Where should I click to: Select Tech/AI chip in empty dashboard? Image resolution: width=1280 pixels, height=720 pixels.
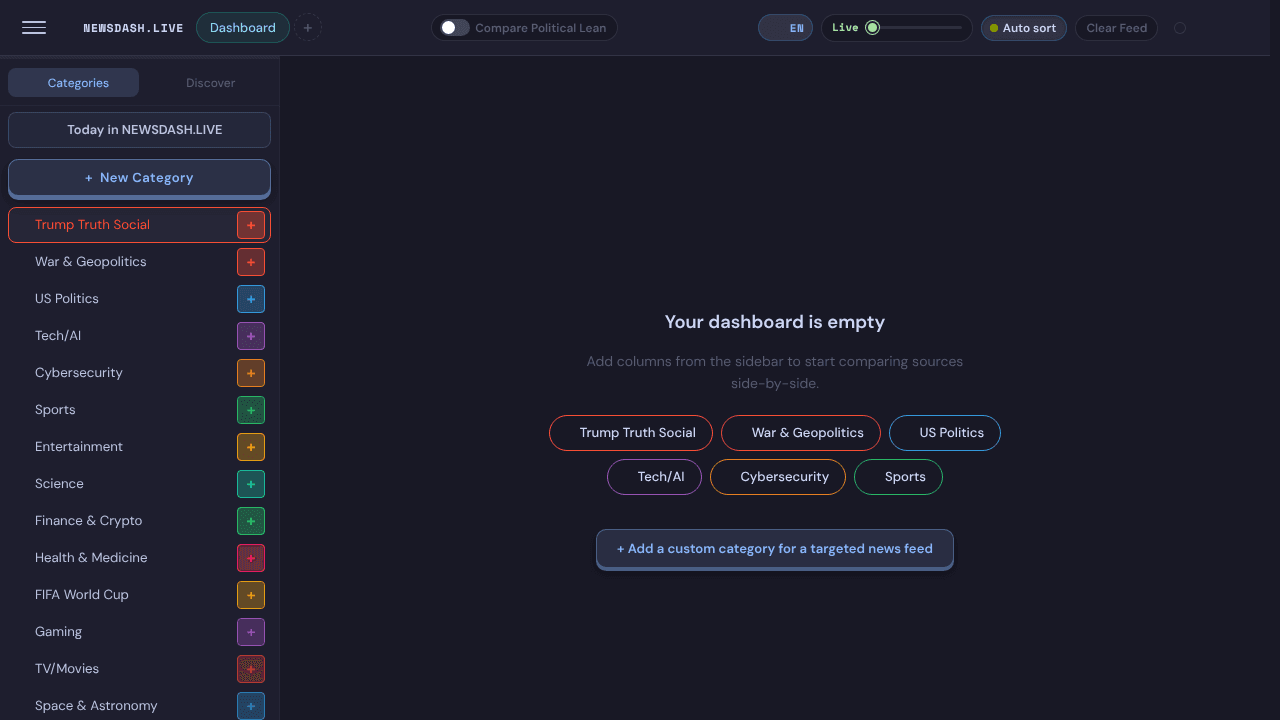pos(654,477)
